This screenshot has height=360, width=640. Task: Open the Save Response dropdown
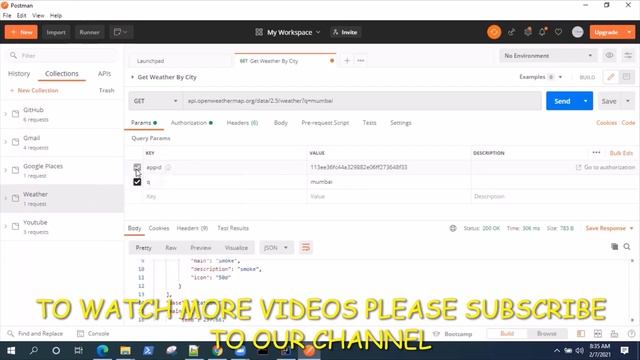[x=609, y=228]
